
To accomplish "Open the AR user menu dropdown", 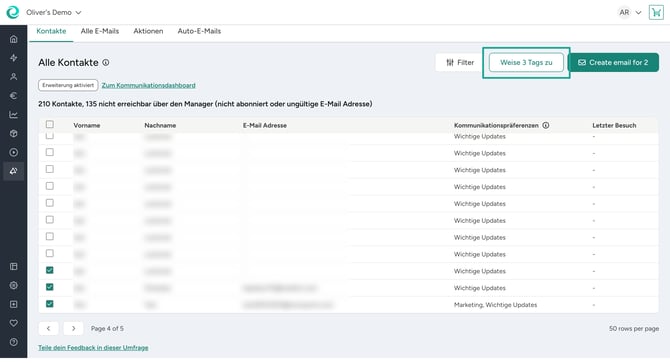I will click(x=629, y=12).
